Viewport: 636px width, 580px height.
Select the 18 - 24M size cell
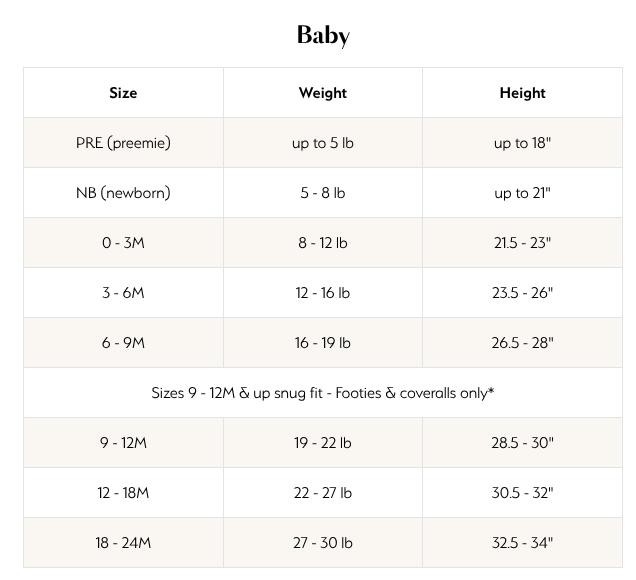(x=123, y=543)
